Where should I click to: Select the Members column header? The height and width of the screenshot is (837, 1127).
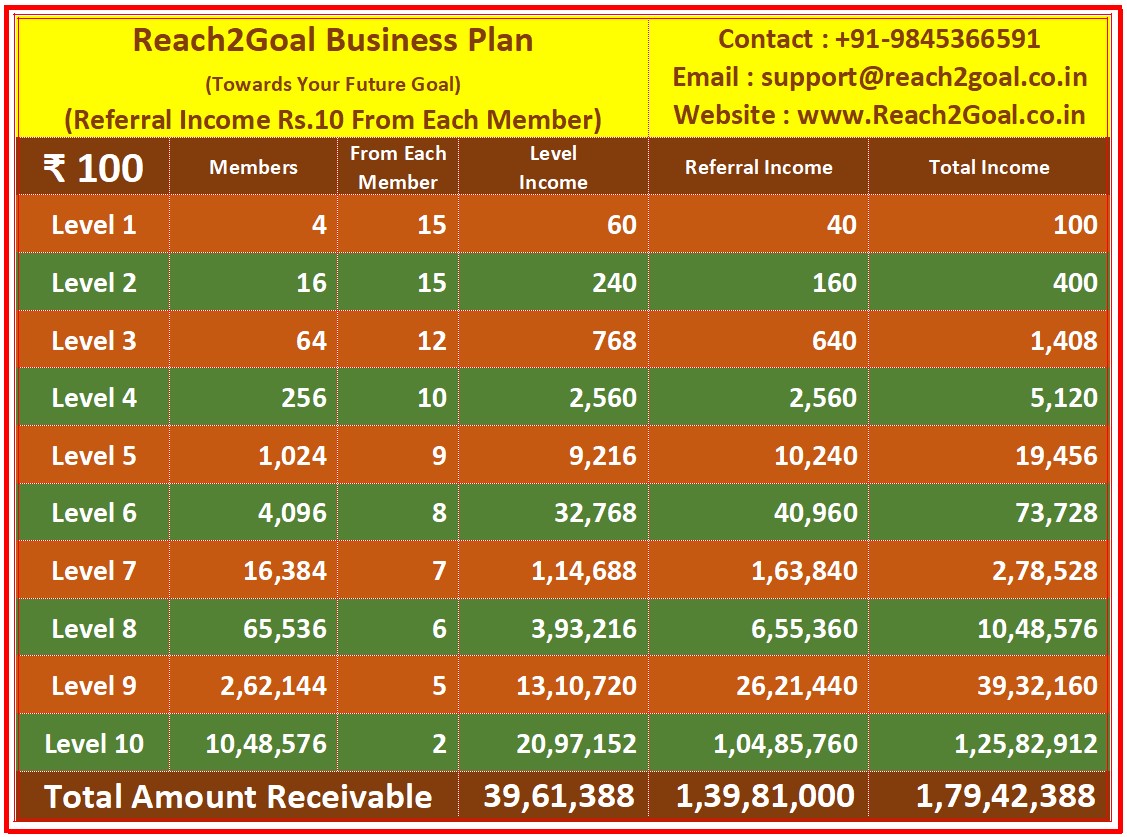click(253, 168)
